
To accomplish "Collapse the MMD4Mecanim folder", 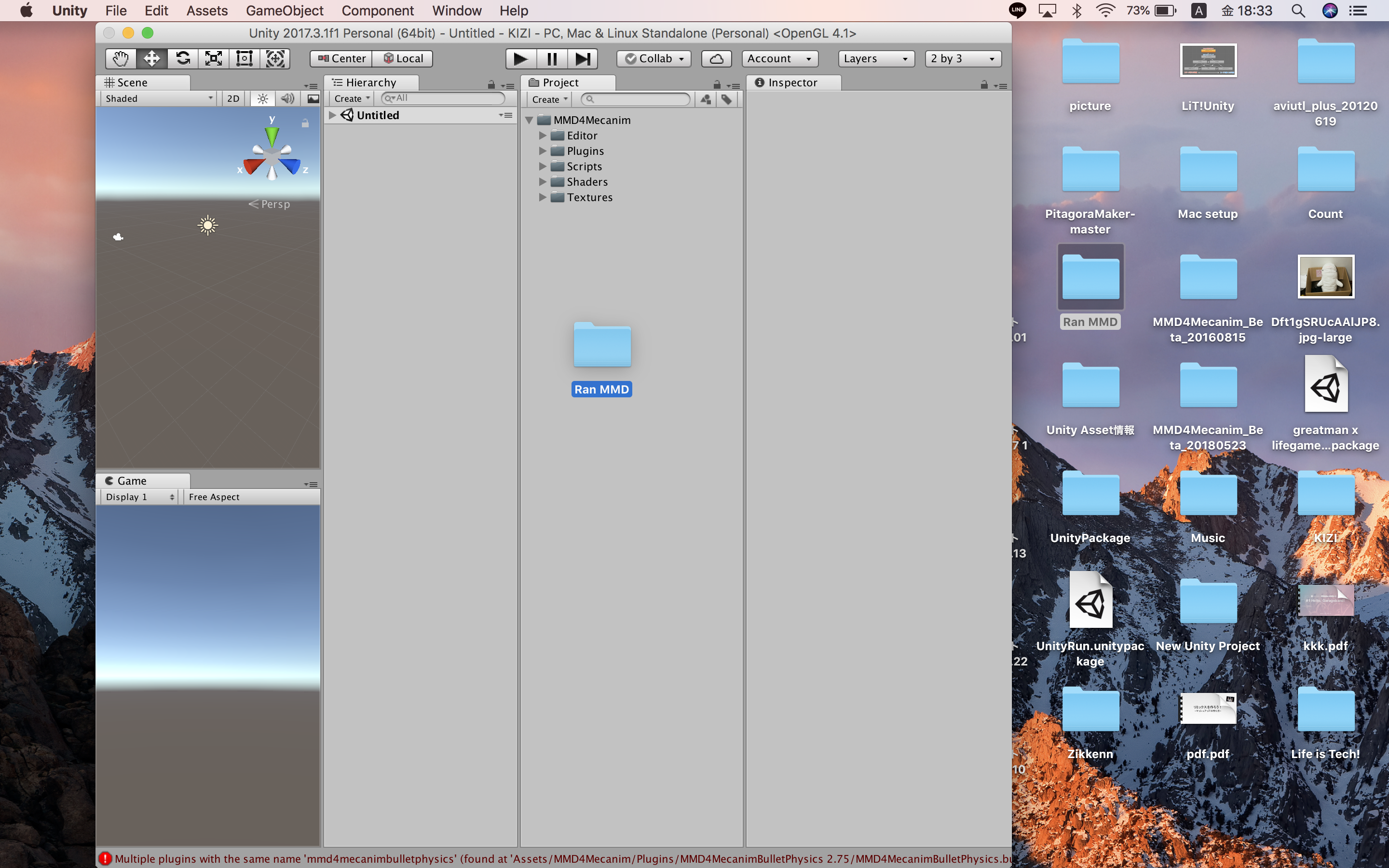I will pos(529,120).
